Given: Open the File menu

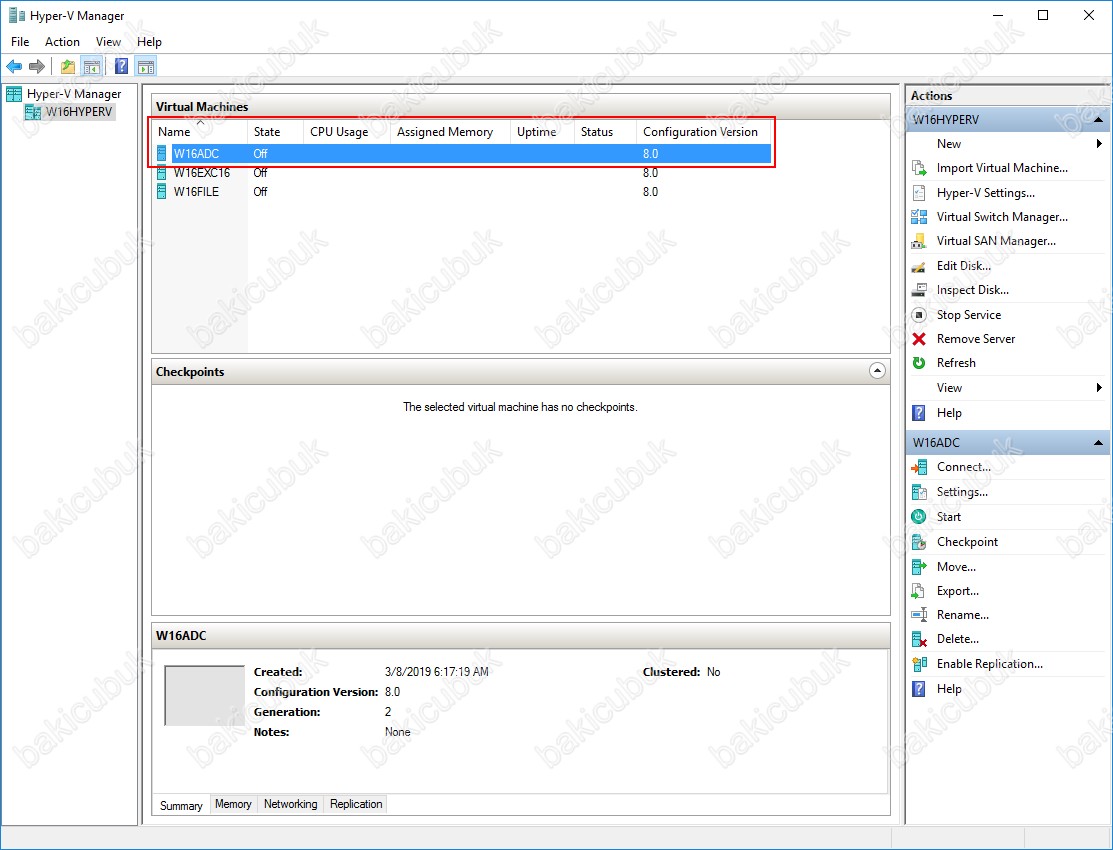Looking at the screenshot, I should [20, 42].
